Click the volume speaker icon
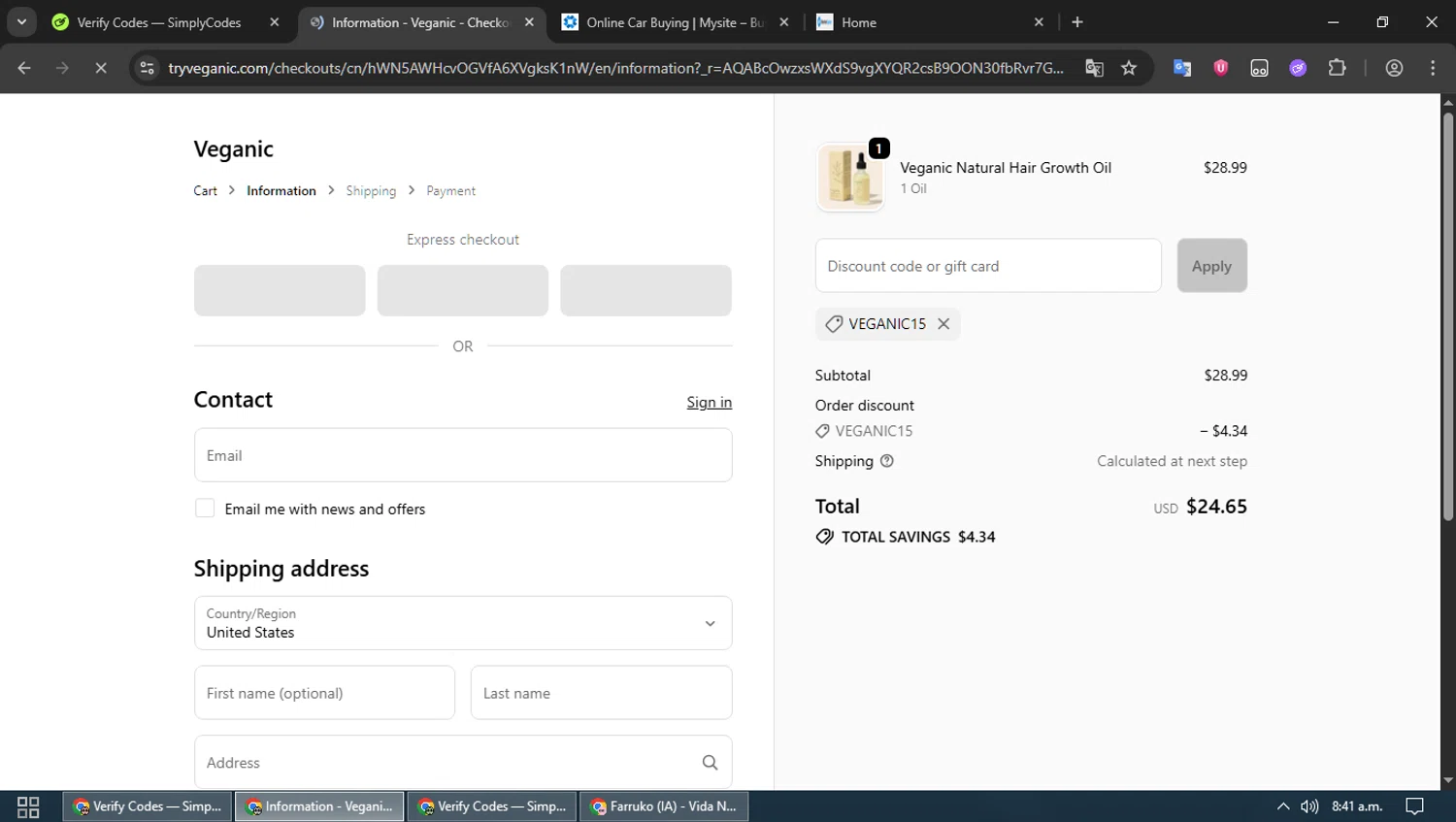The image size is (1456, 822). 1309,806
